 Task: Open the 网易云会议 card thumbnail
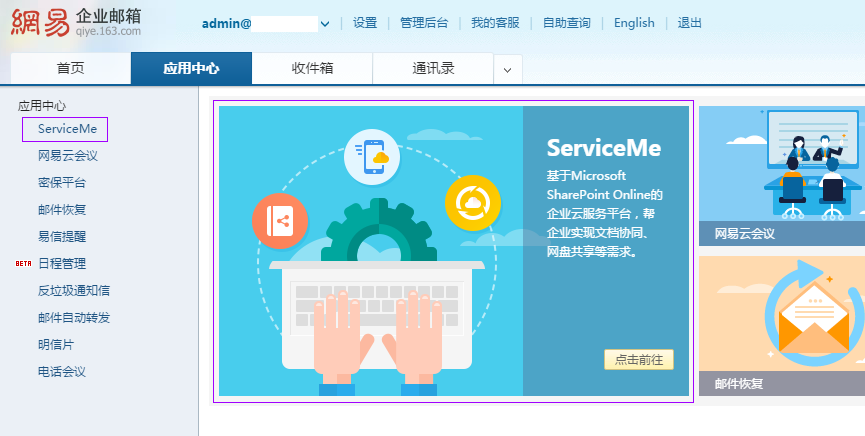tap(782, 164)
